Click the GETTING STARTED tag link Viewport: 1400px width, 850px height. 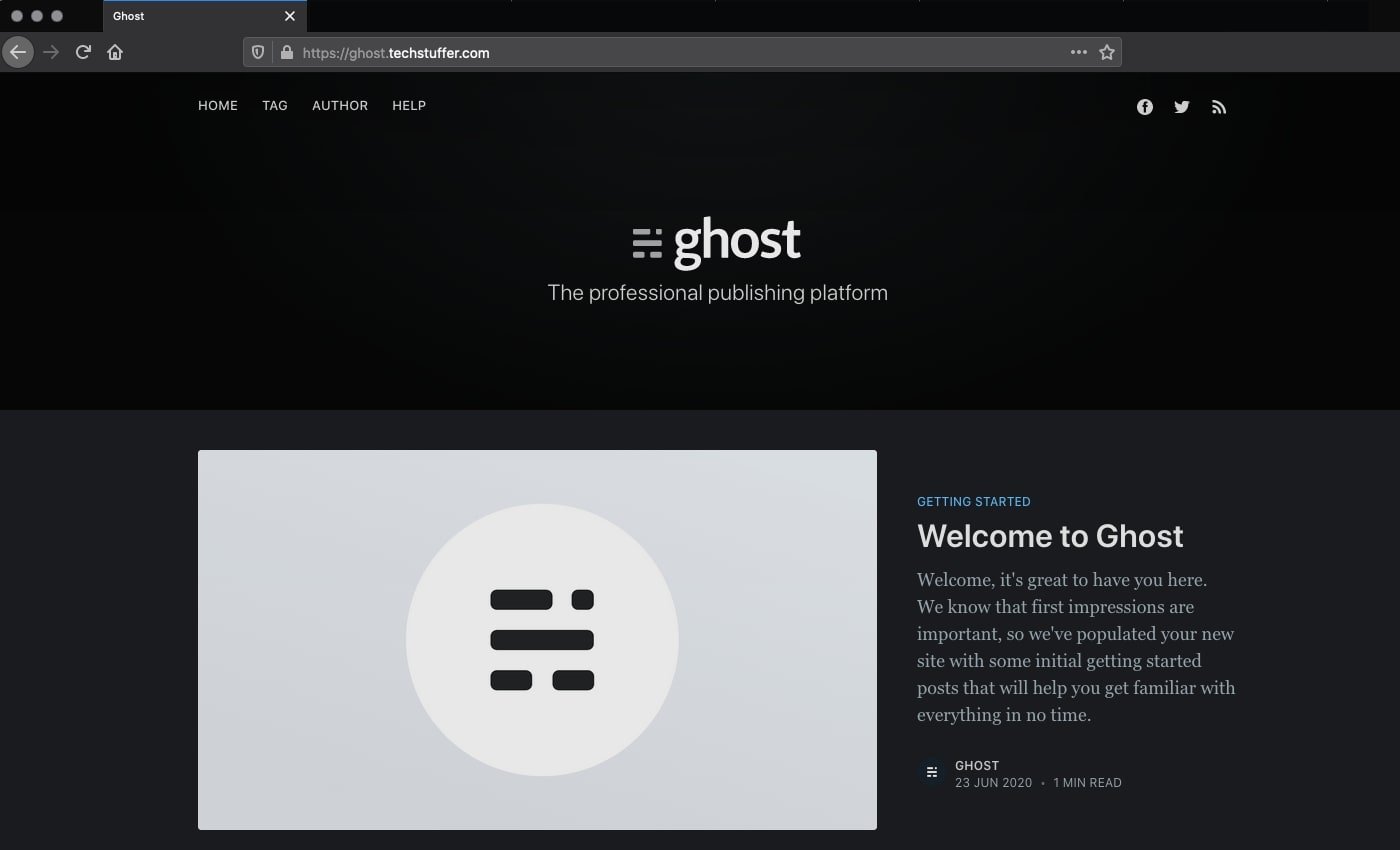point(974,501)
